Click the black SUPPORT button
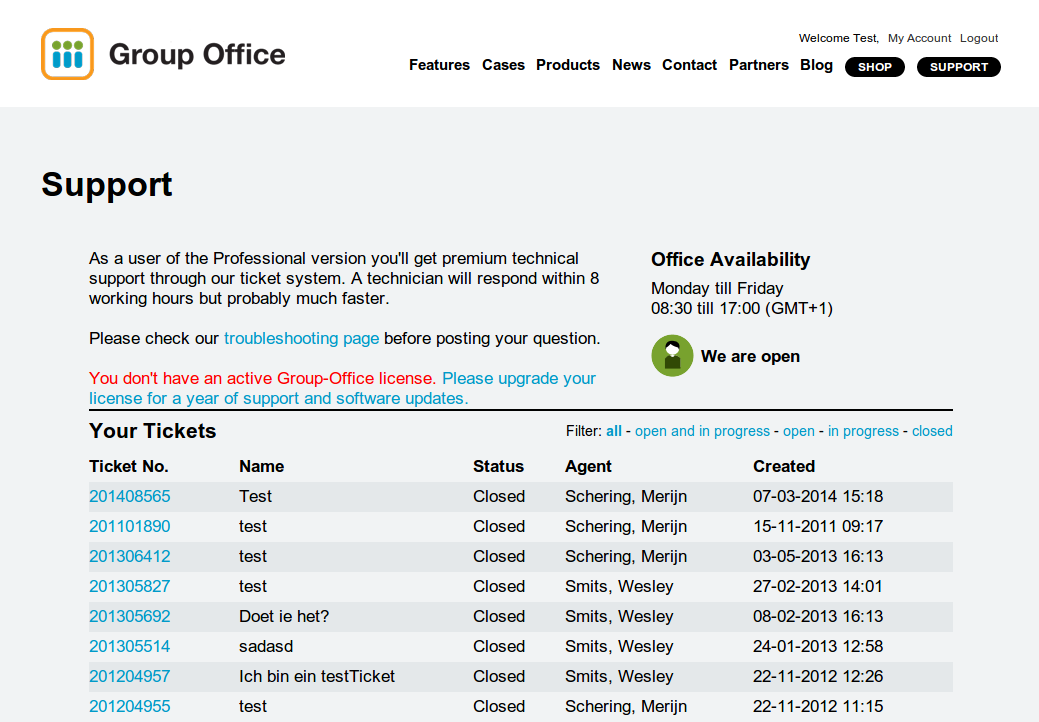 click(958, 67)
